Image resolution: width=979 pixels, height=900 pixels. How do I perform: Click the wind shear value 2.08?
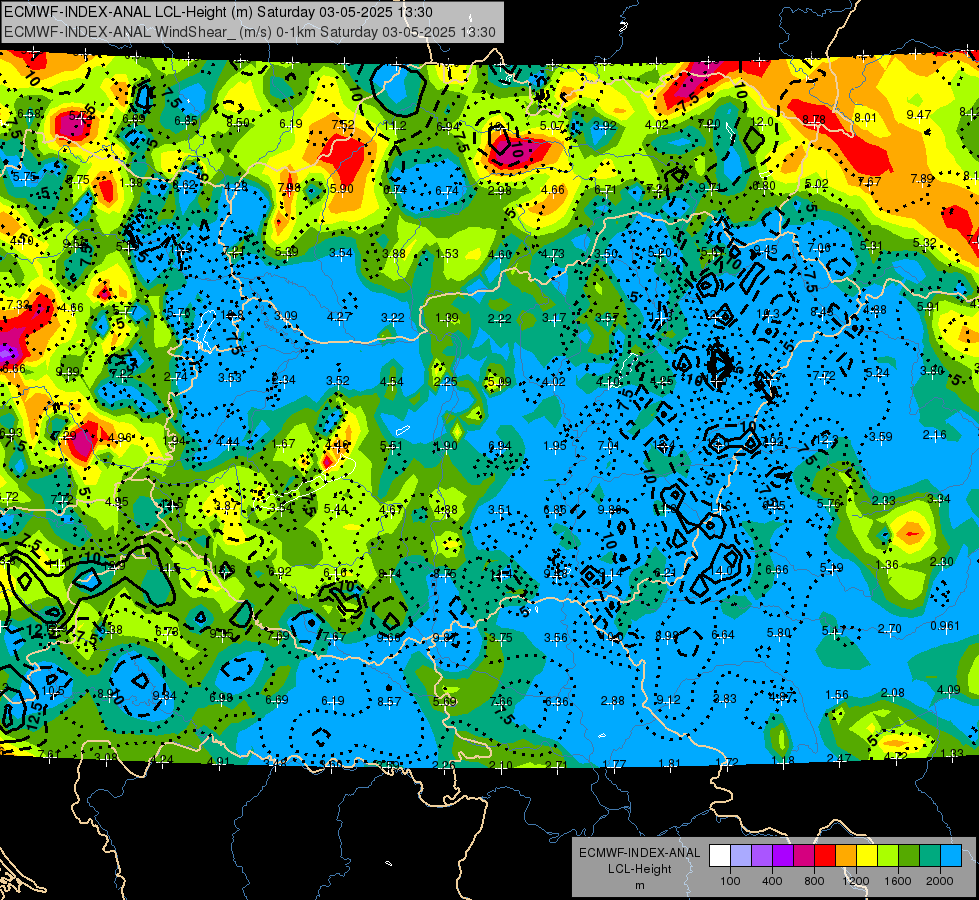click(893, 692)
